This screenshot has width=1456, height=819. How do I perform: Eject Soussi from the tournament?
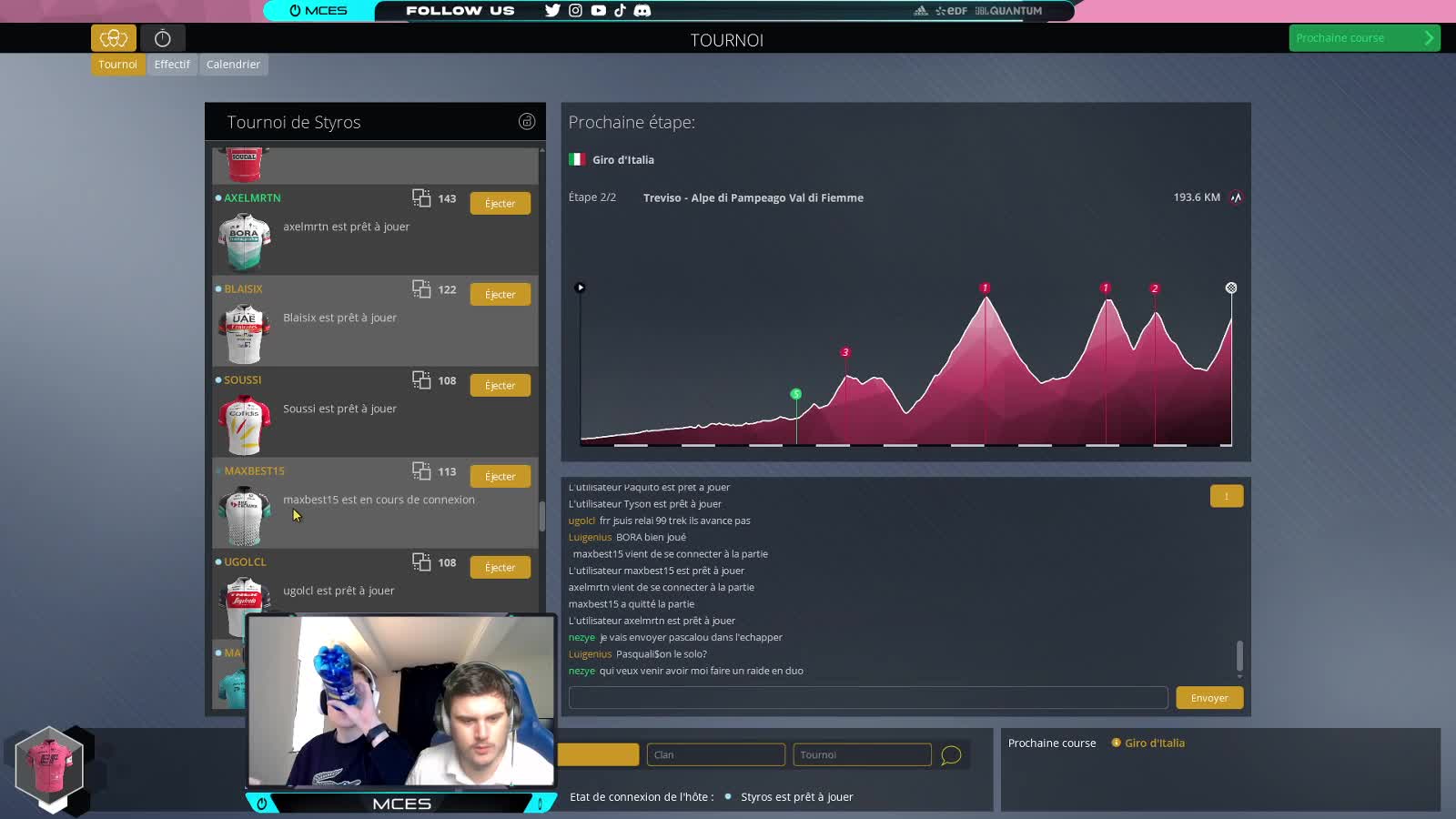click(x=500, y=386)
